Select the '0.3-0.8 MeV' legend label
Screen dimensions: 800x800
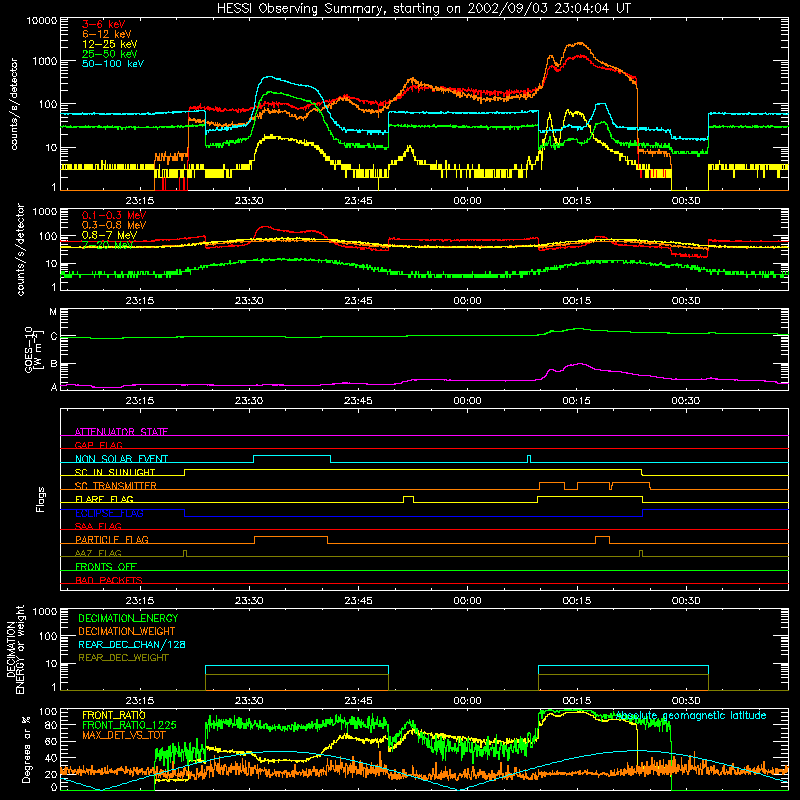pos(114,225)
